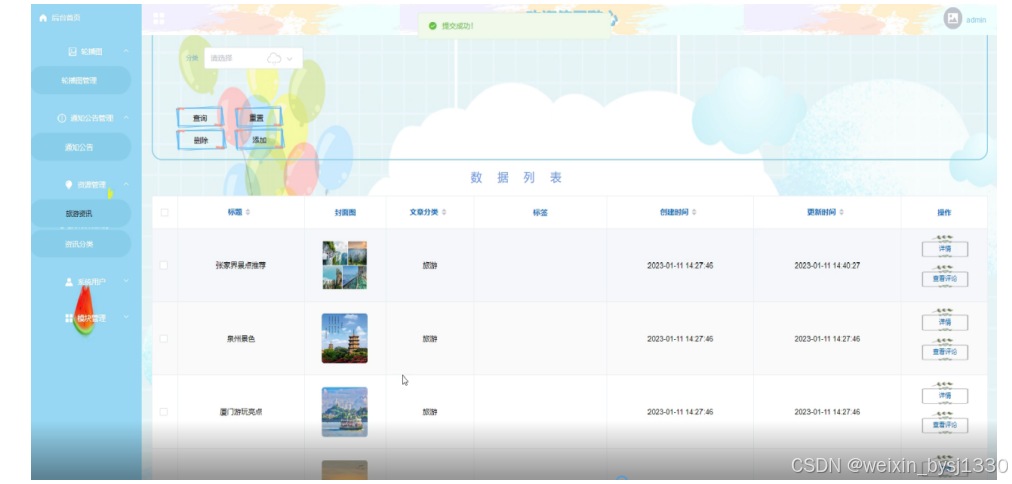Tick the checkbox for 厦门游玩亮点 row
Viewport: 1012px width, 484px height.
[164, 412]
